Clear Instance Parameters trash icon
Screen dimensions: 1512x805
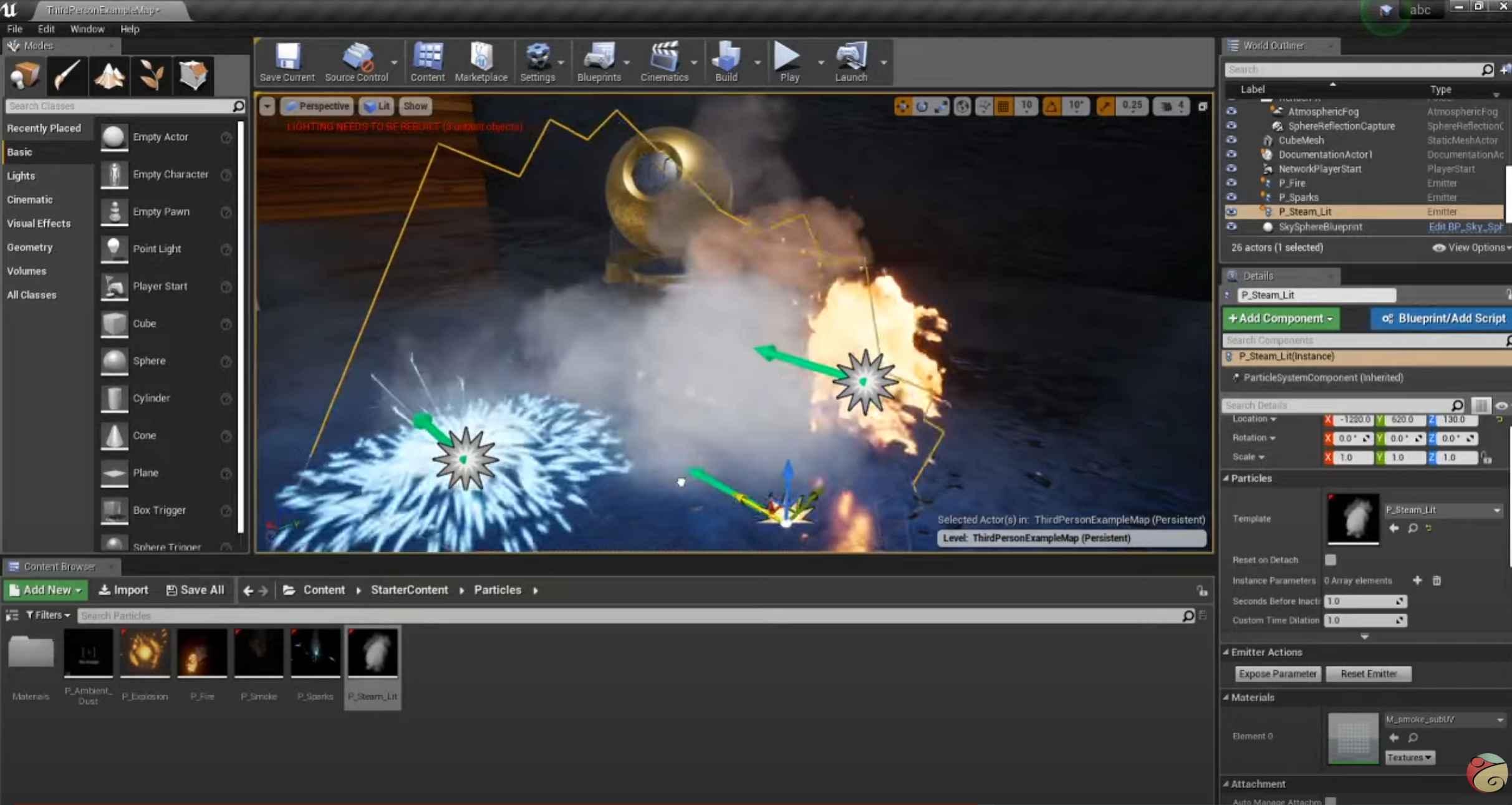click(x=1437, y=581)
